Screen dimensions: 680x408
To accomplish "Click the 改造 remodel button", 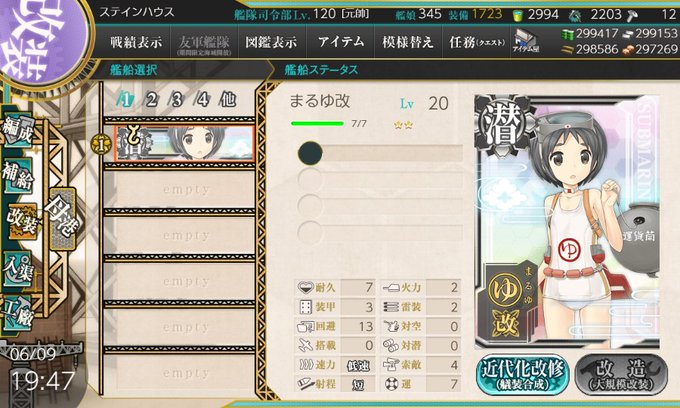I will 621,375.
